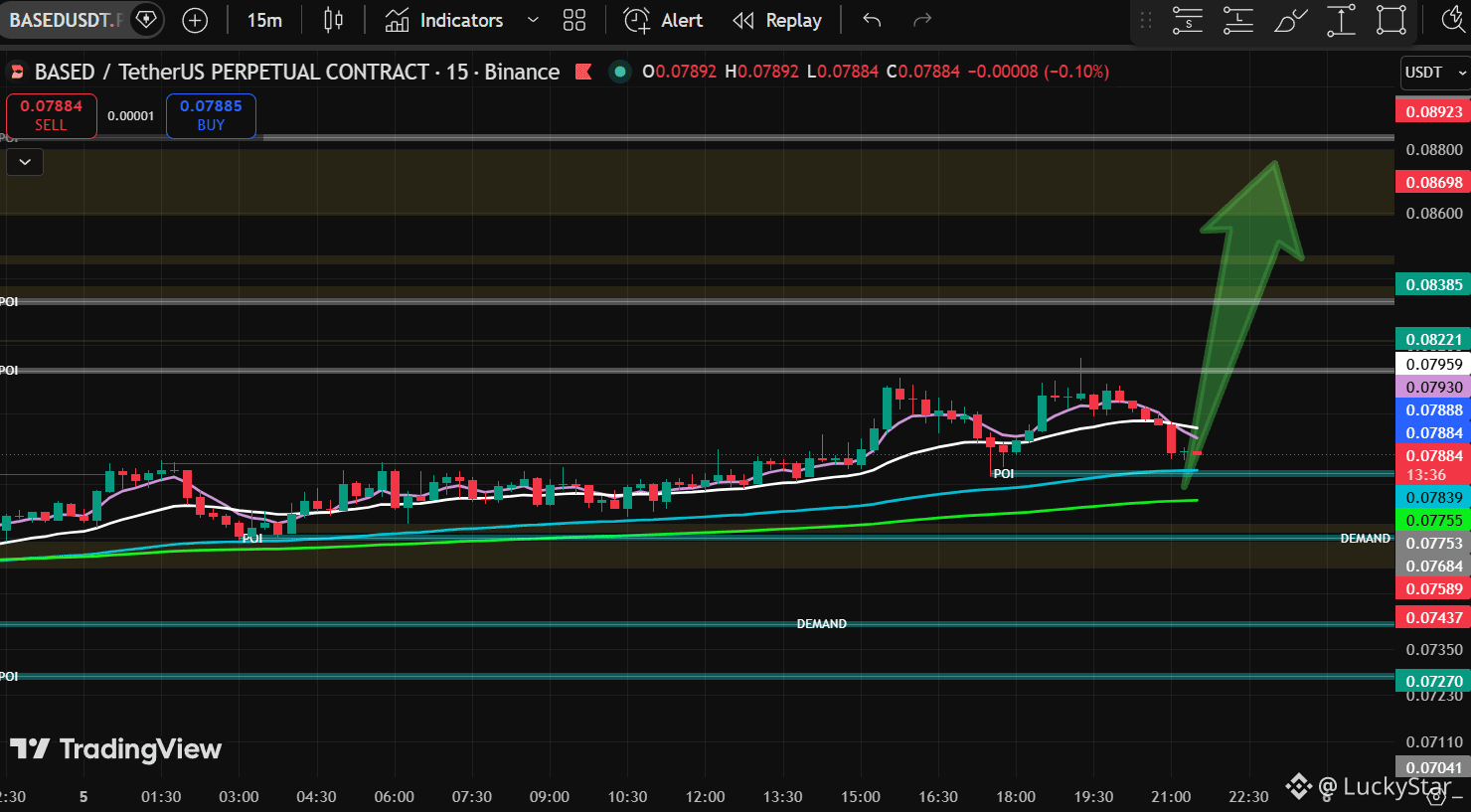Click the 0.08385 green price label
1471x812 pixels.
(1434, 284)
